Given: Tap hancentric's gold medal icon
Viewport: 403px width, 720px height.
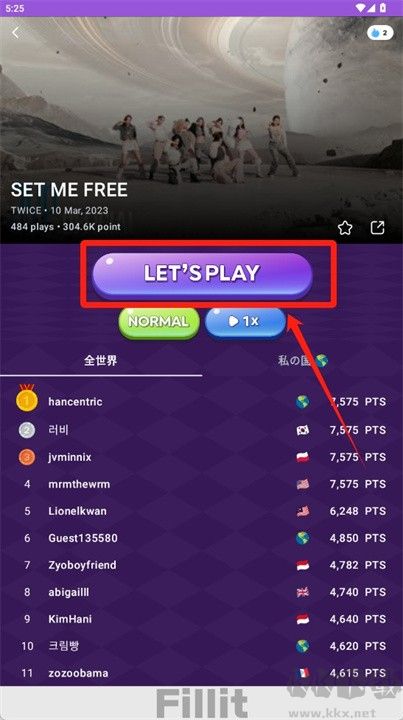Looking at the screenshot, I should [x=27, y=400].
